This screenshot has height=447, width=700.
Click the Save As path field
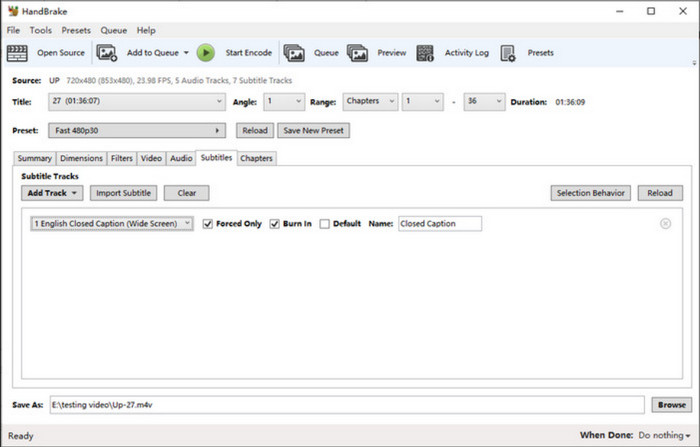coord(347,405)
